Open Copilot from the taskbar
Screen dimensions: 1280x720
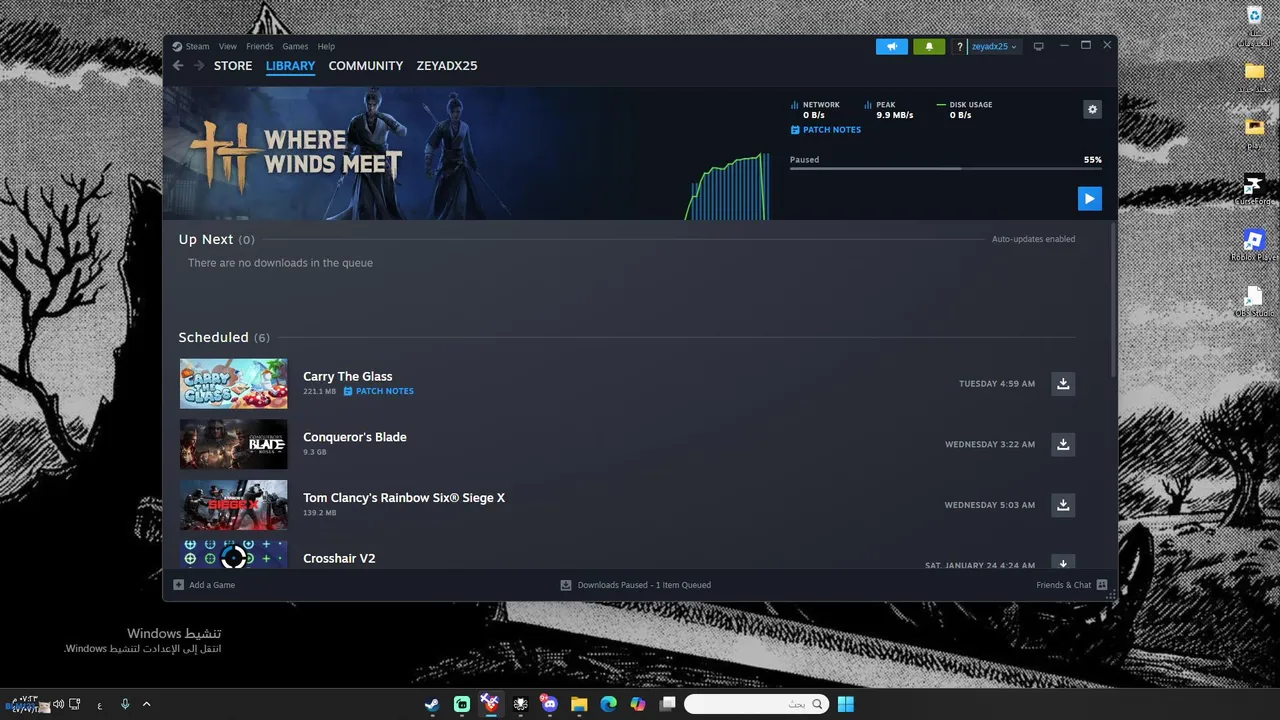click(x=638, y=704)
